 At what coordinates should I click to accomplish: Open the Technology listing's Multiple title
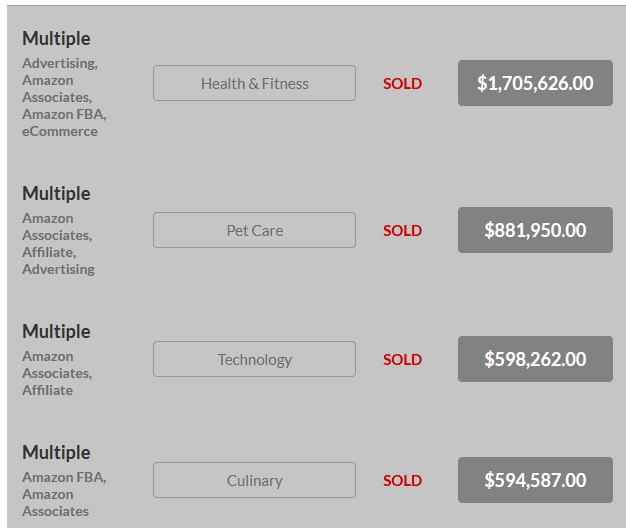(56, 332)
